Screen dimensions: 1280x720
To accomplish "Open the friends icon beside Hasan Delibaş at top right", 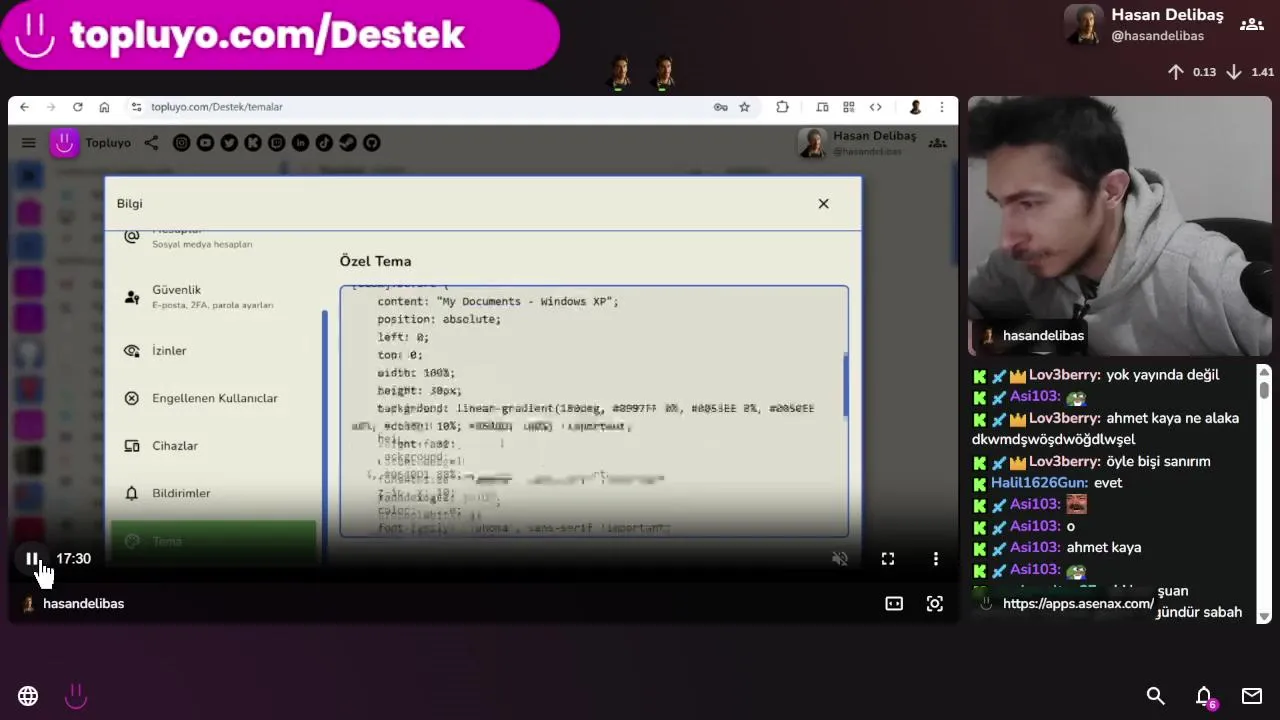I will tap(1252, 25).
